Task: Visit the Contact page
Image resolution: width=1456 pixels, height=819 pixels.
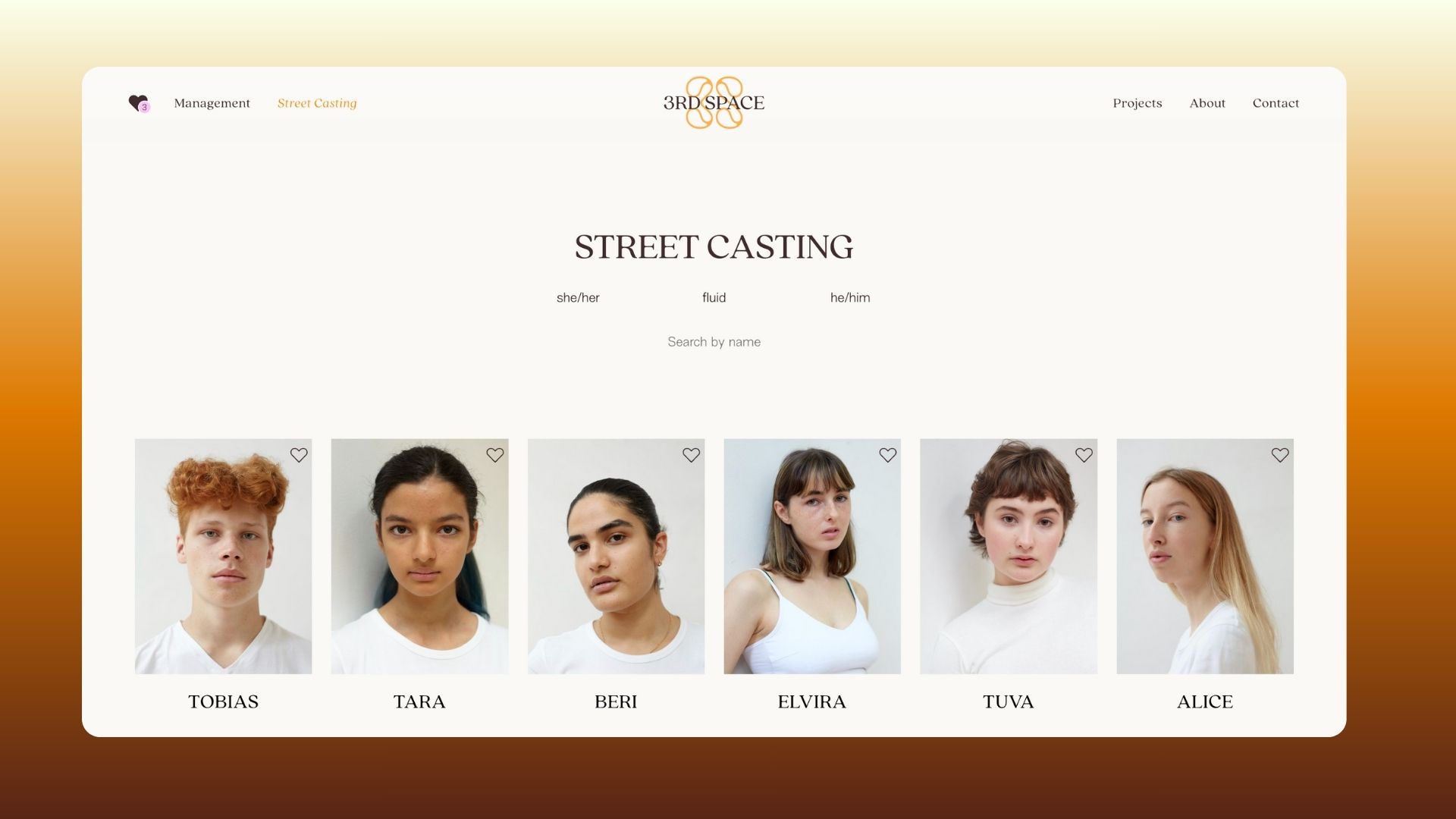Action: [1276, 103]
